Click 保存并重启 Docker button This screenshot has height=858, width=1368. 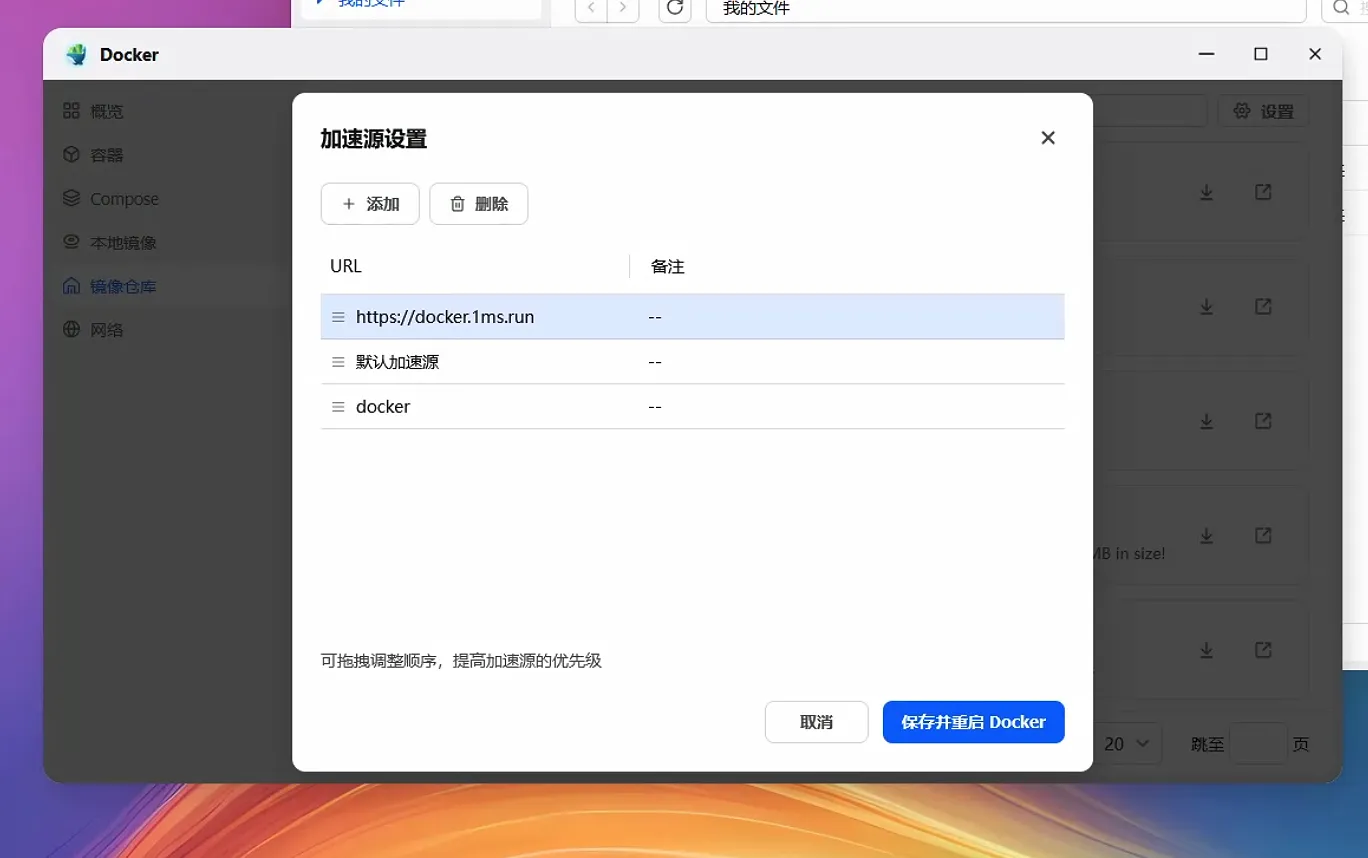(x=973, y=722)
